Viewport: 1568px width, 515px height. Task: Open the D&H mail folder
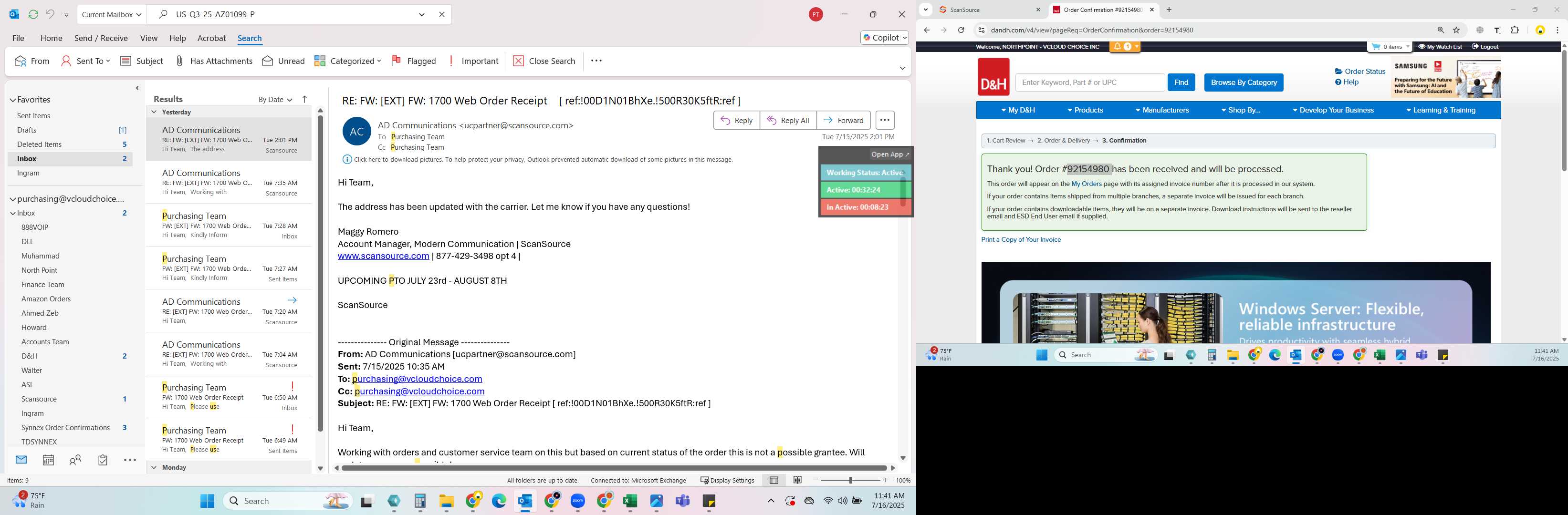pos(29,356)
